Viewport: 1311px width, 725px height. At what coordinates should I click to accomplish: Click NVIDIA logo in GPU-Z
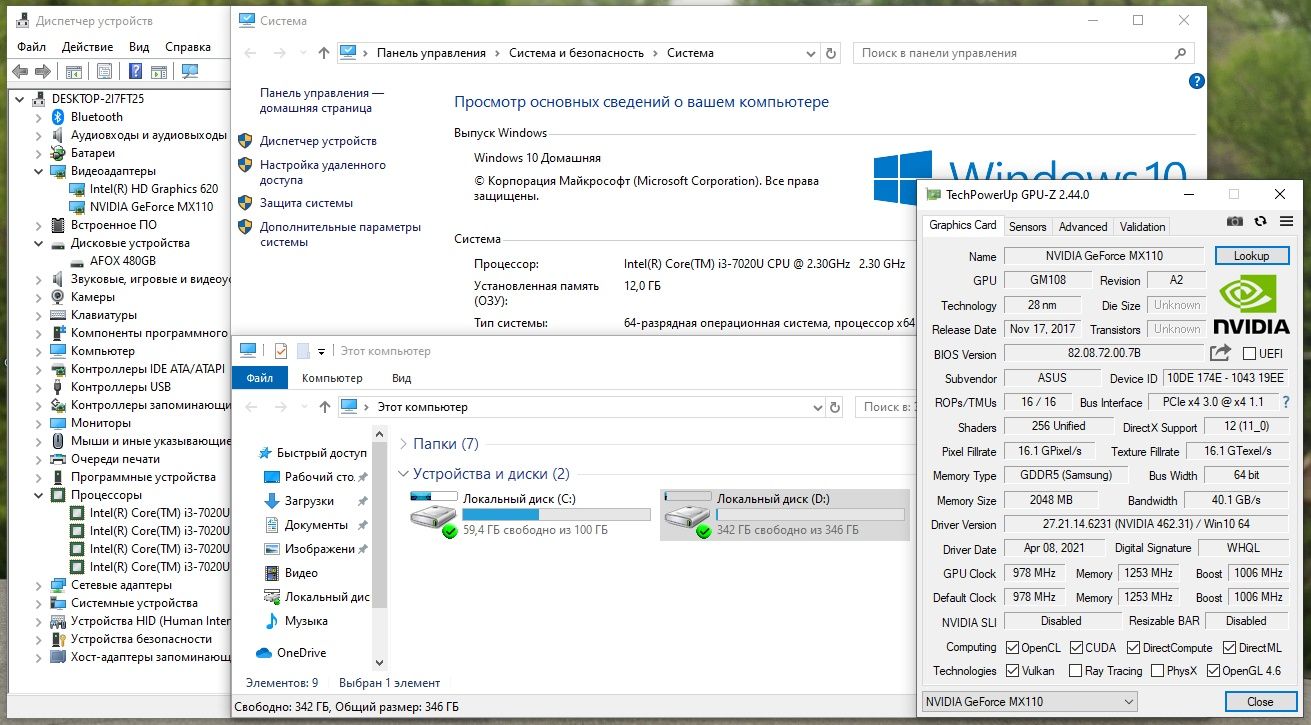pos(1251,304)
